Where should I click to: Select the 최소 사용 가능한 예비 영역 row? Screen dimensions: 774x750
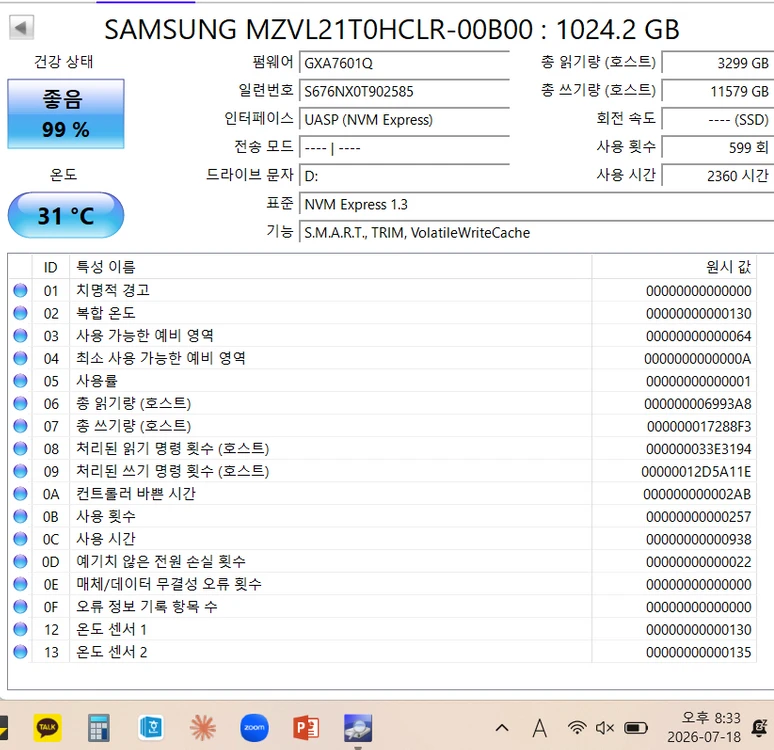(382, 358)
